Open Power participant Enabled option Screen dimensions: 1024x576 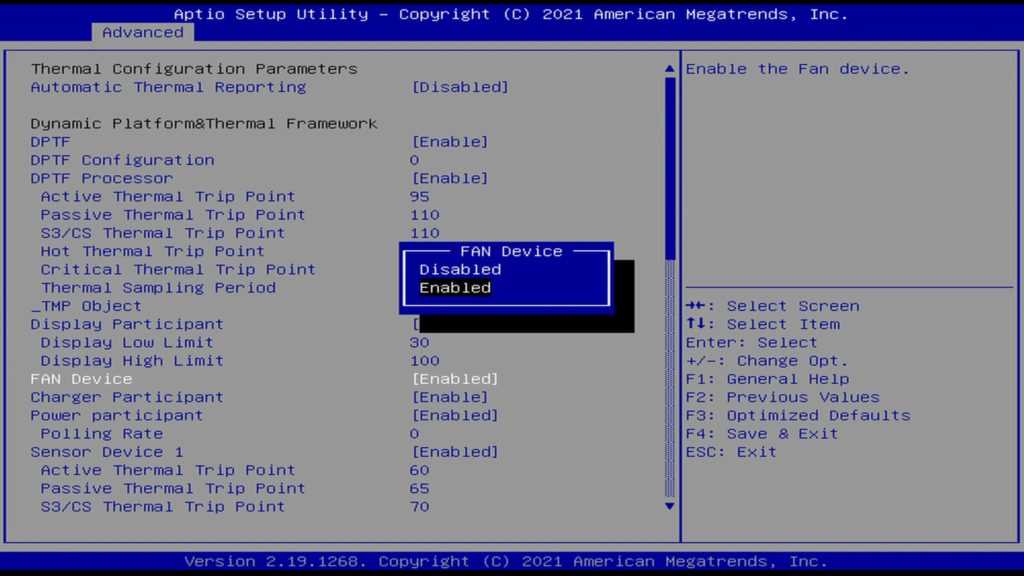click(455, 415)
